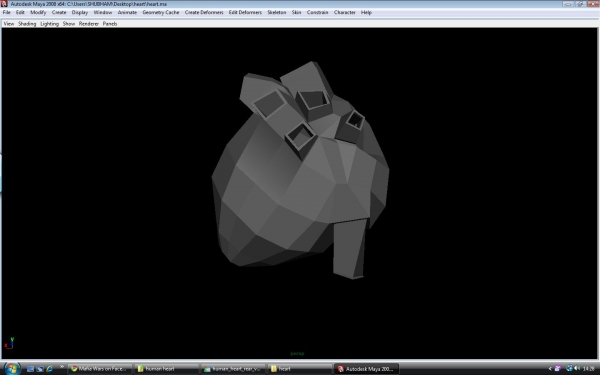Click the Maya application icon in title bar
The image size is (600, 375).
[x=4, y=4]
